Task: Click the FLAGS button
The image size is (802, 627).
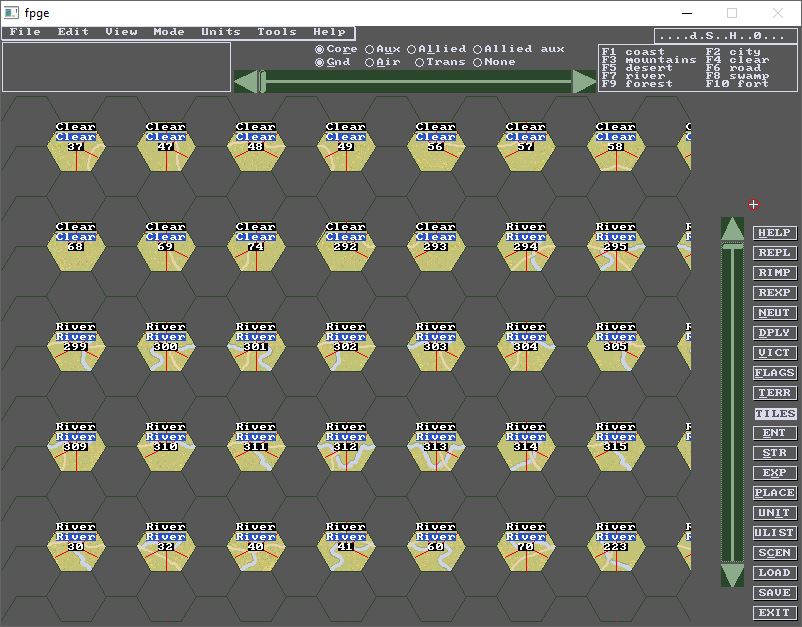Action: click(x=774, y=373)
